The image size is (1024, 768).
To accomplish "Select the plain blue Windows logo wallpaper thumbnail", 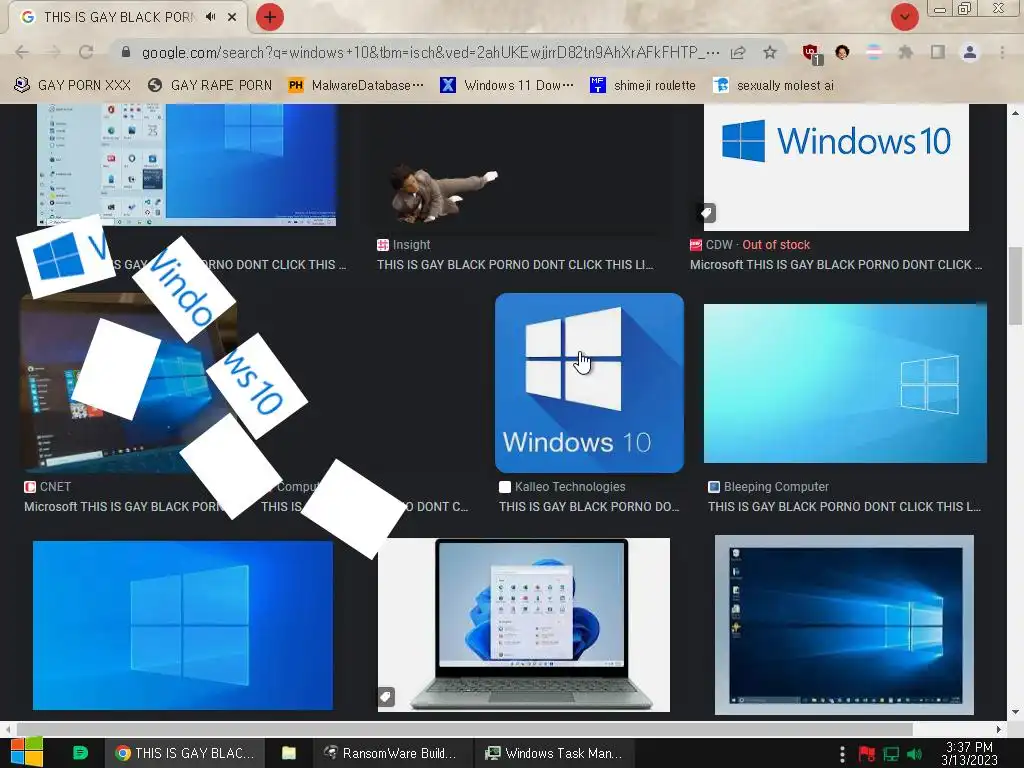I will point(183,625).
